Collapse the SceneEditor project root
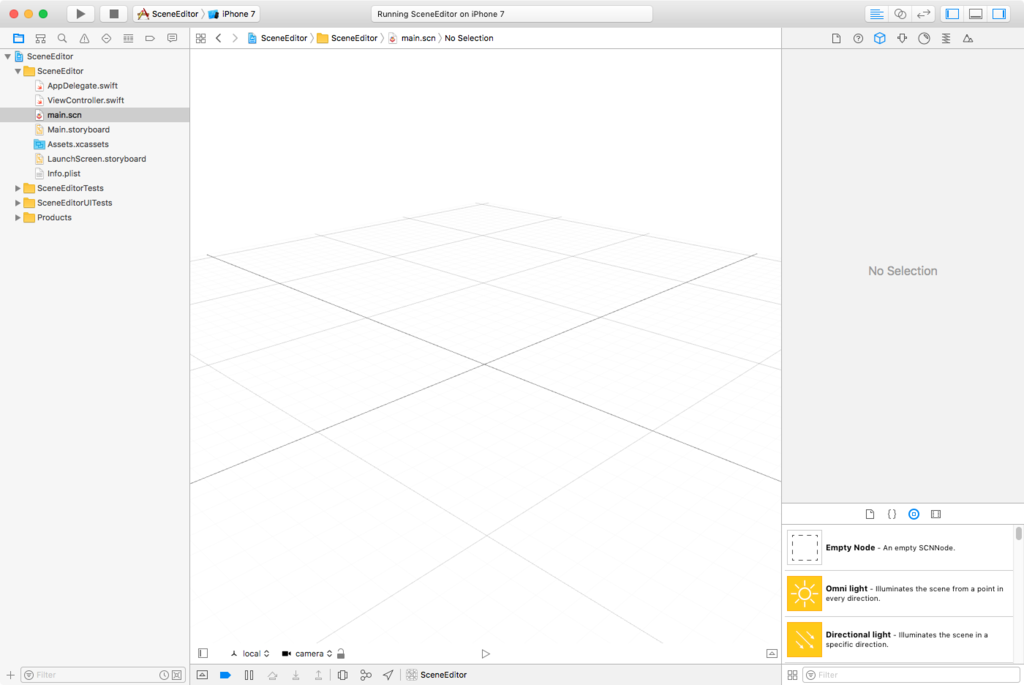Screen dimensions: 1024x685 [x=8, y=57]
